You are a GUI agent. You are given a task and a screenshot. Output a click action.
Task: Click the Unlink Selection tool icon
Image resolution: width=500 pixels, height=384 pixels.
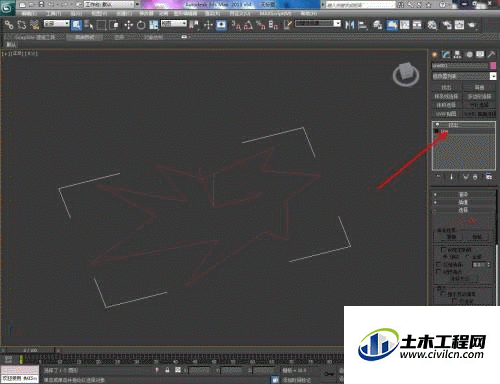22,25
